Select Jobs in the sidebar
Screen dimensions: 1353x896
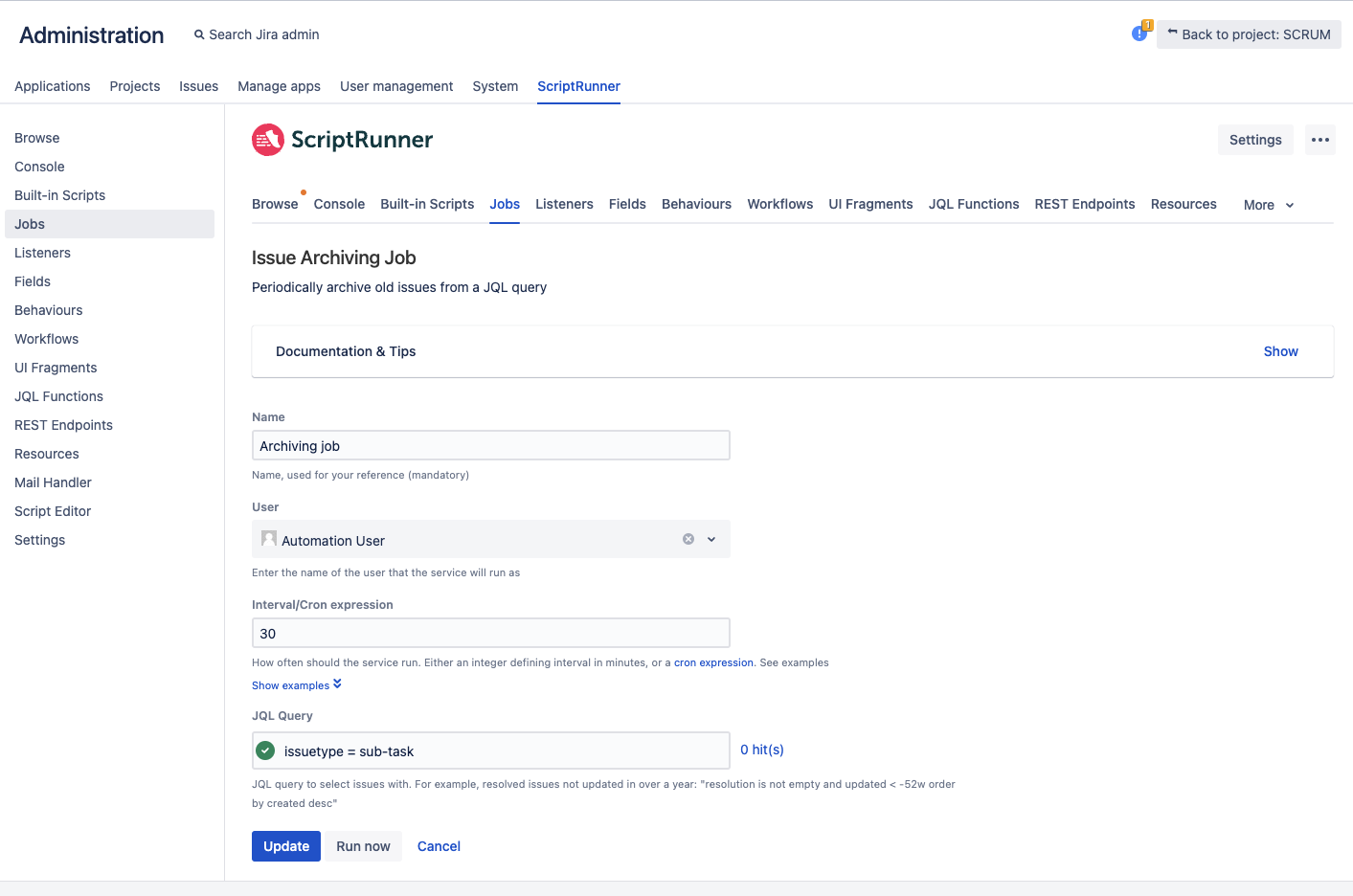click(109, 224)
